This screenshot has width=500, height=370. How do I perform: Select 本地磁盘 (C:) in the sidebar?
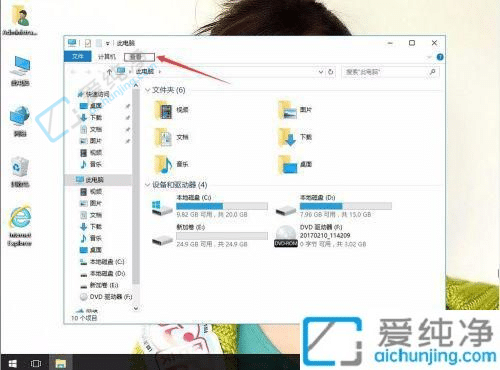[x=102, y=262]
